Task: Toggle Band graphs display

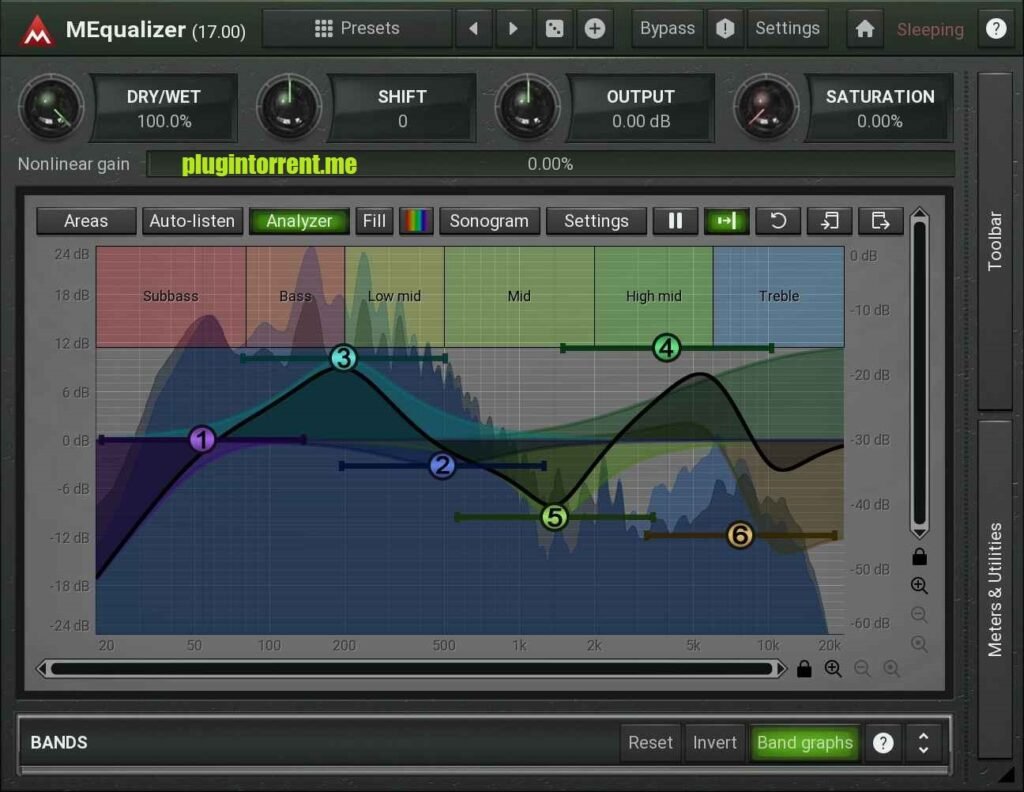Action: (x=805, y=743)
